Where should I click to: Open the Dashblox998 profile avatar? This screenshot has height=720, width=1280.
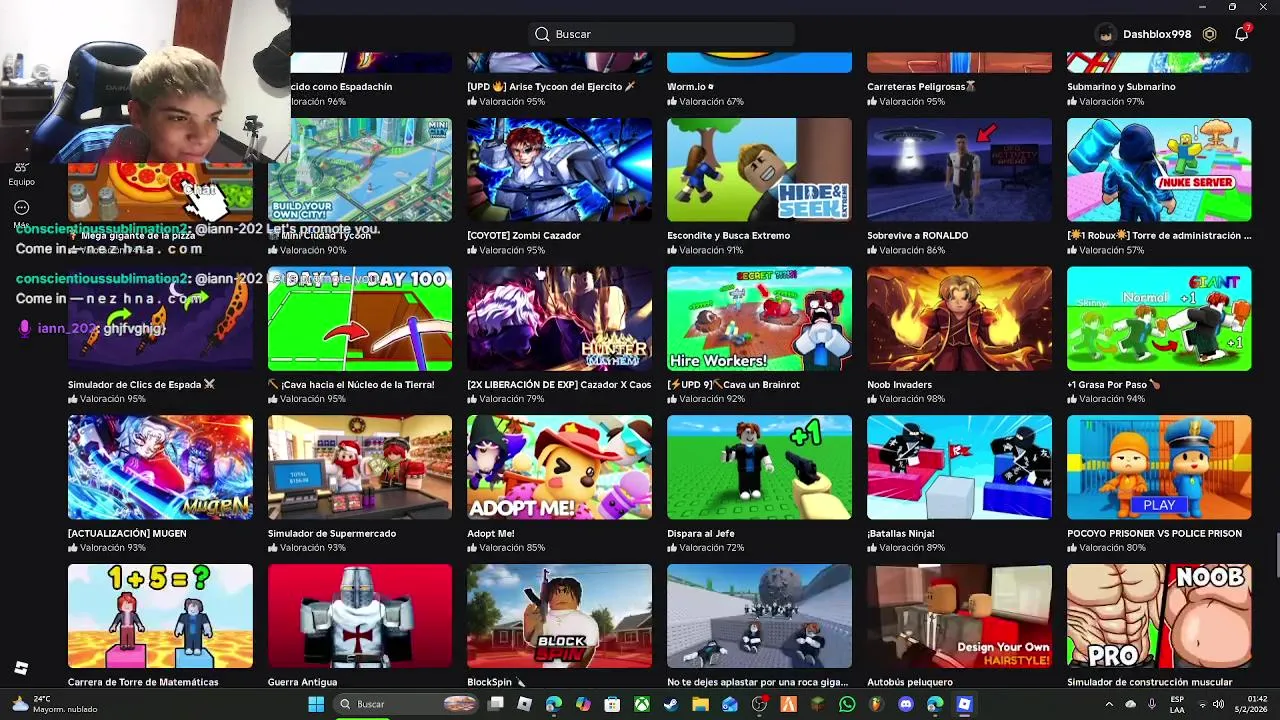1105,34
